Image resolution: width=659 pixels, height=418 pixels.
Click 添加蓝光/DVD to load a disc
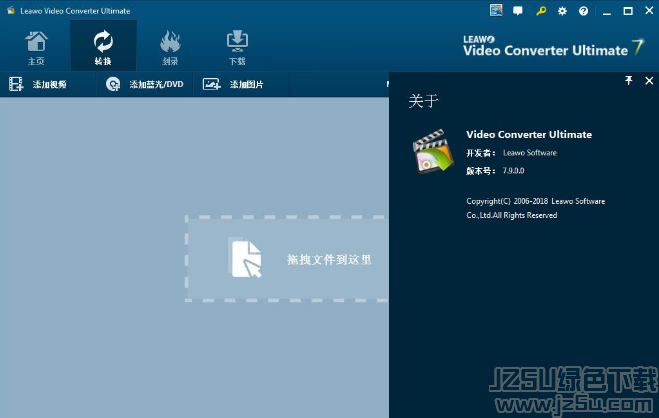[145, 84]
